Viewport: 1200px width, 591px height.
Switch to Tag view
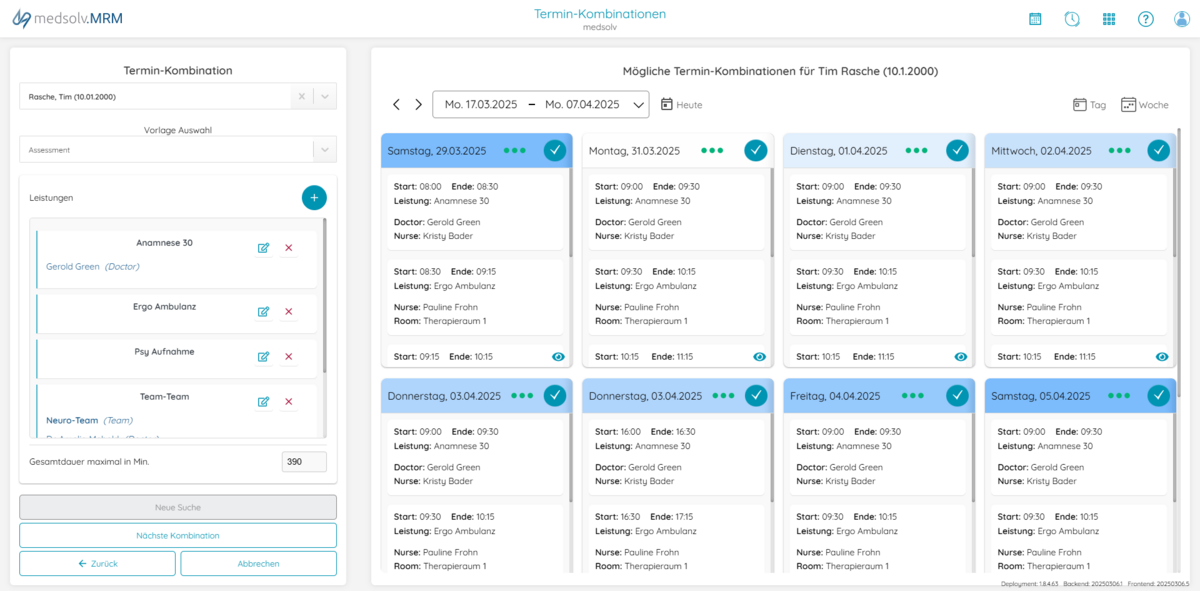coord(1089,105)
